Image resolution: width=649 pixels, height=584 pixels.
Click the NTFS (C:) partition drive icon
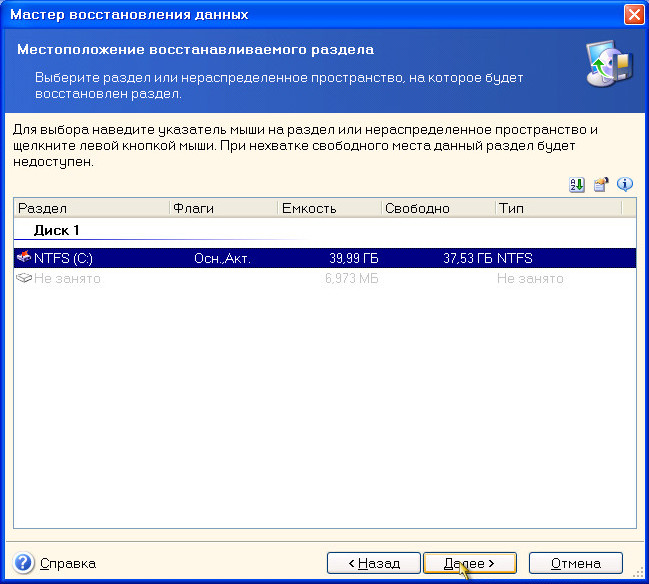click(24, 257)
